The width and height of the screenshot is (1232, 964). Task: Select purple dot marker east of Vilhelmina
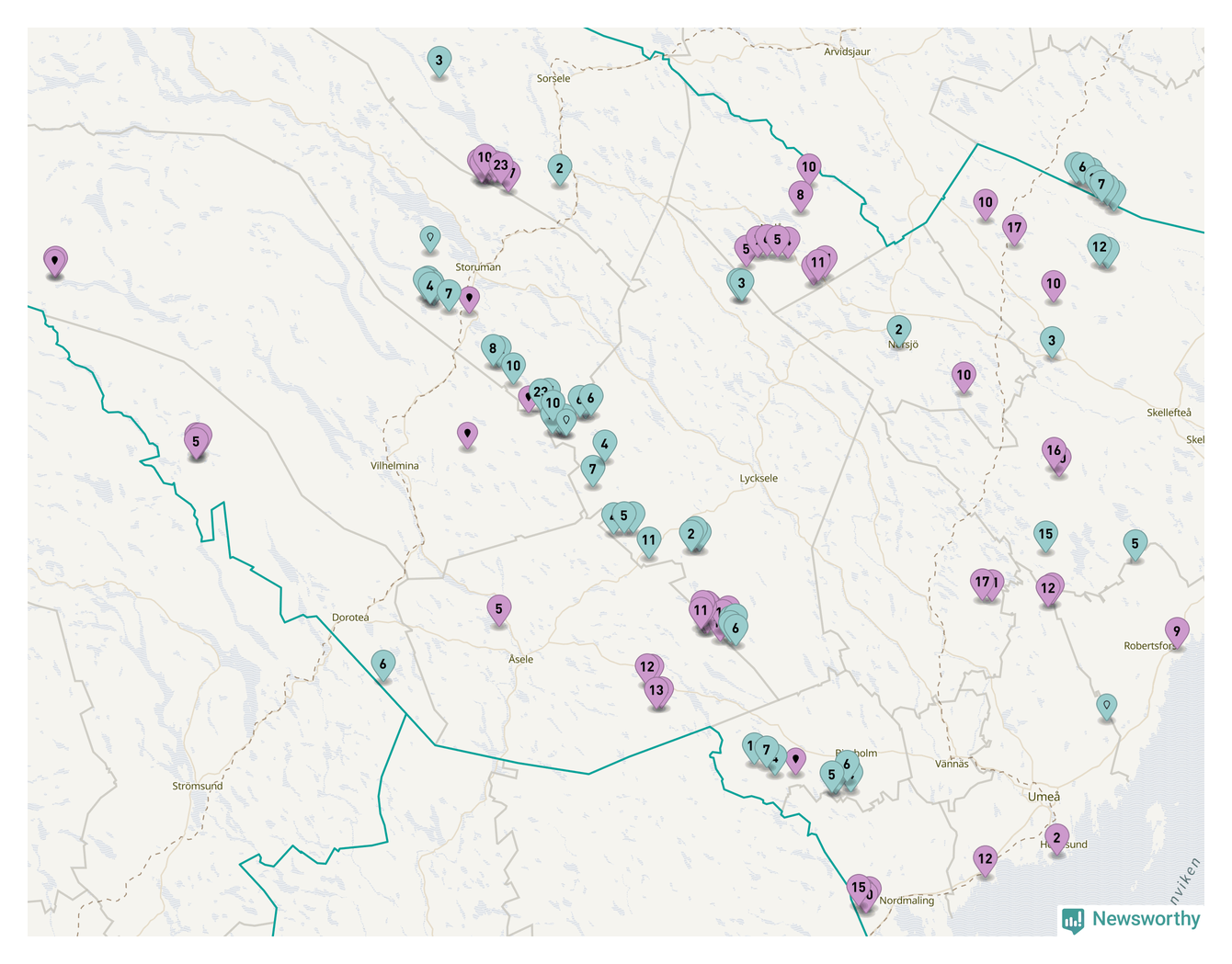click(x=467, y=435)
